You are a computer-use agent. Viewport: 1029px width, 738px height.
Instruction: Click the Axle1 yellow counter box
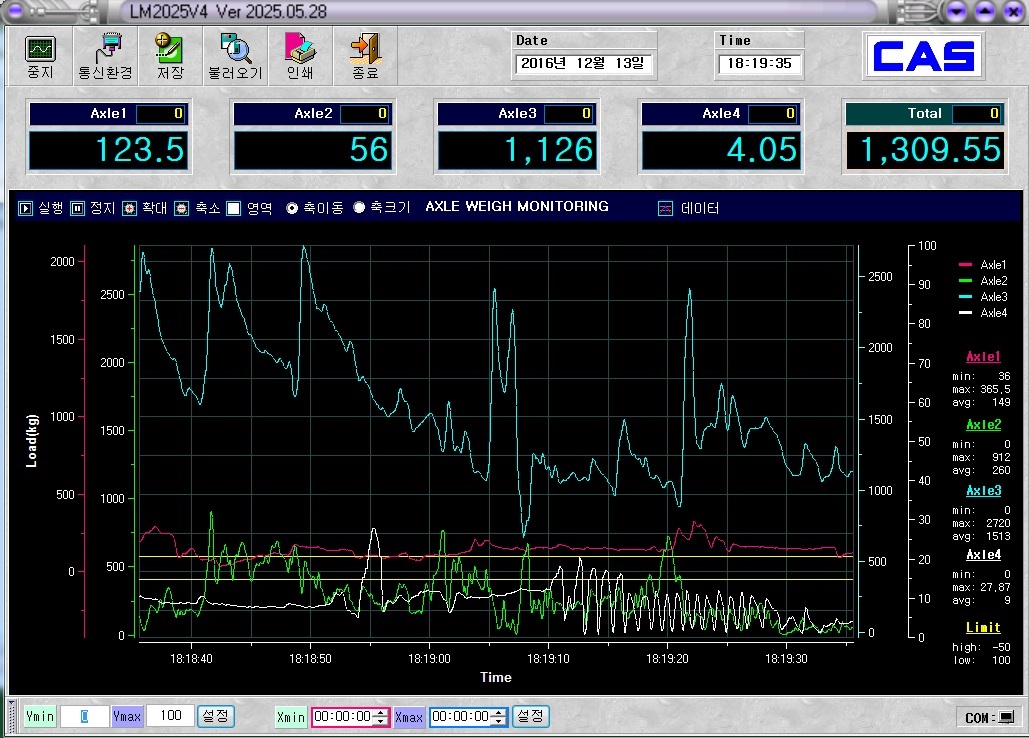pos(161,113)
